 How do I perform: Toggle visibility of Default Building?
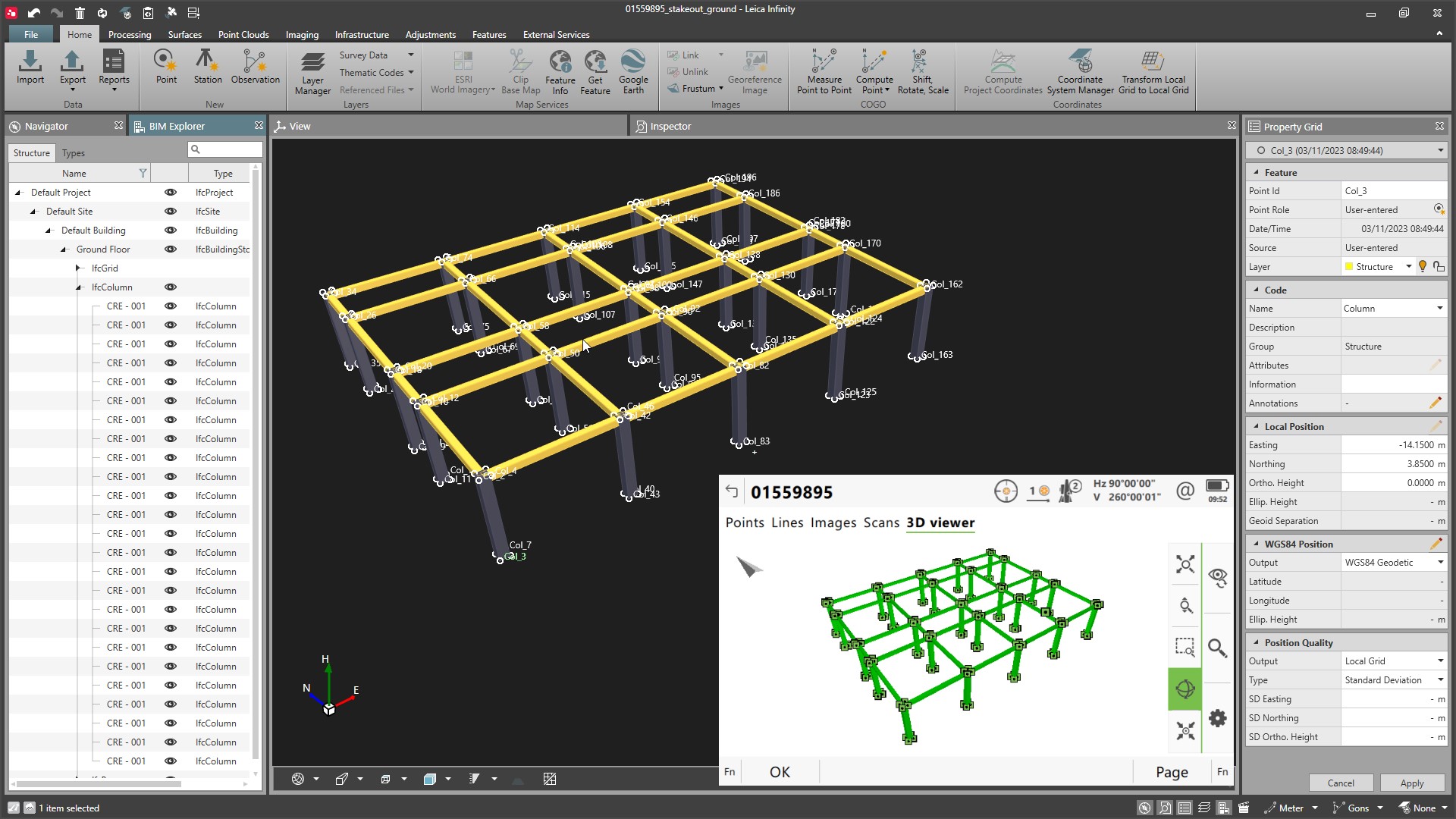click(x=171, y=231)
